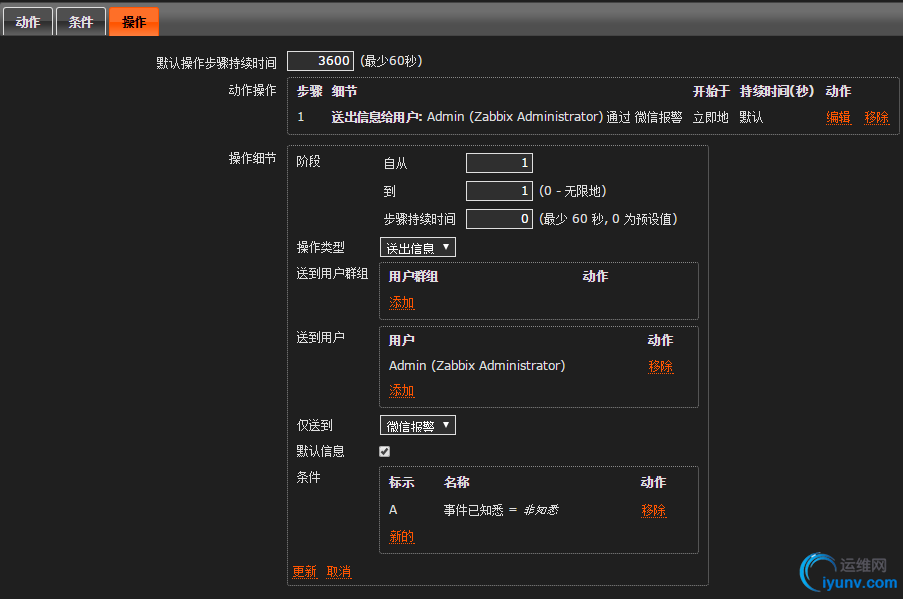
Task: Click condition label A
Action: [393, 510]
